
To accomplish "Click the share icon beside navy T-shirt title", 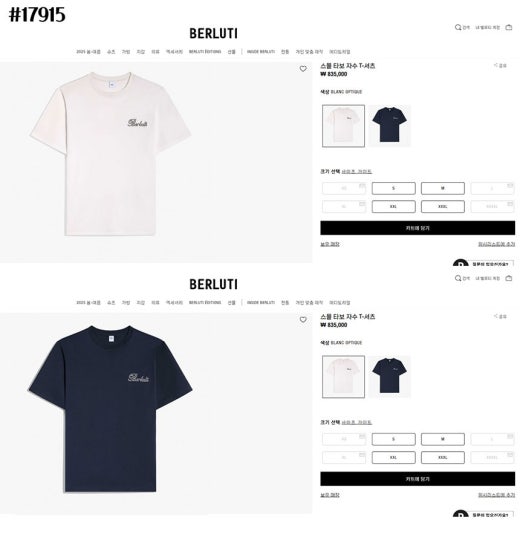I will 496,316.
